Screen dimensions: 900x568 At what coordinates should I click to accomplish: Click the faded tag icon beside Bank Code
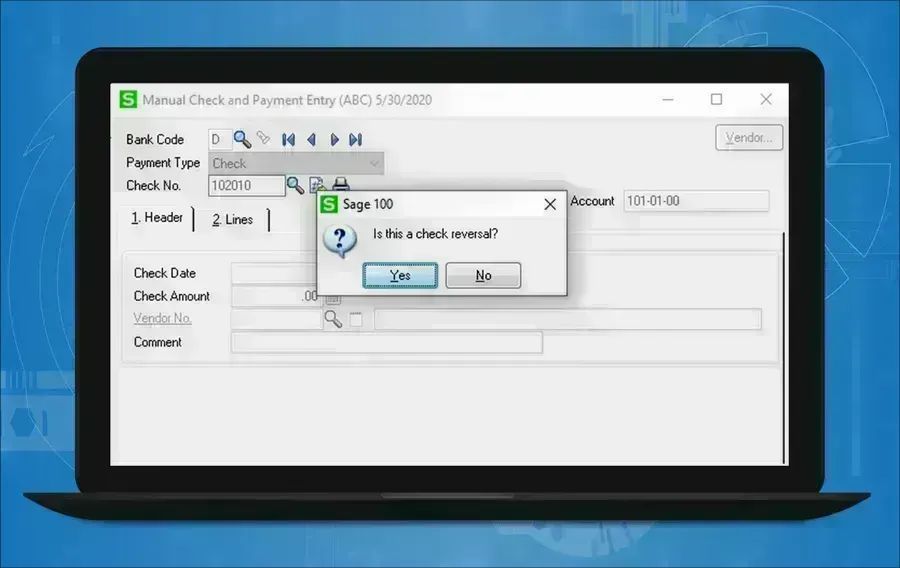tap(263, 138)
